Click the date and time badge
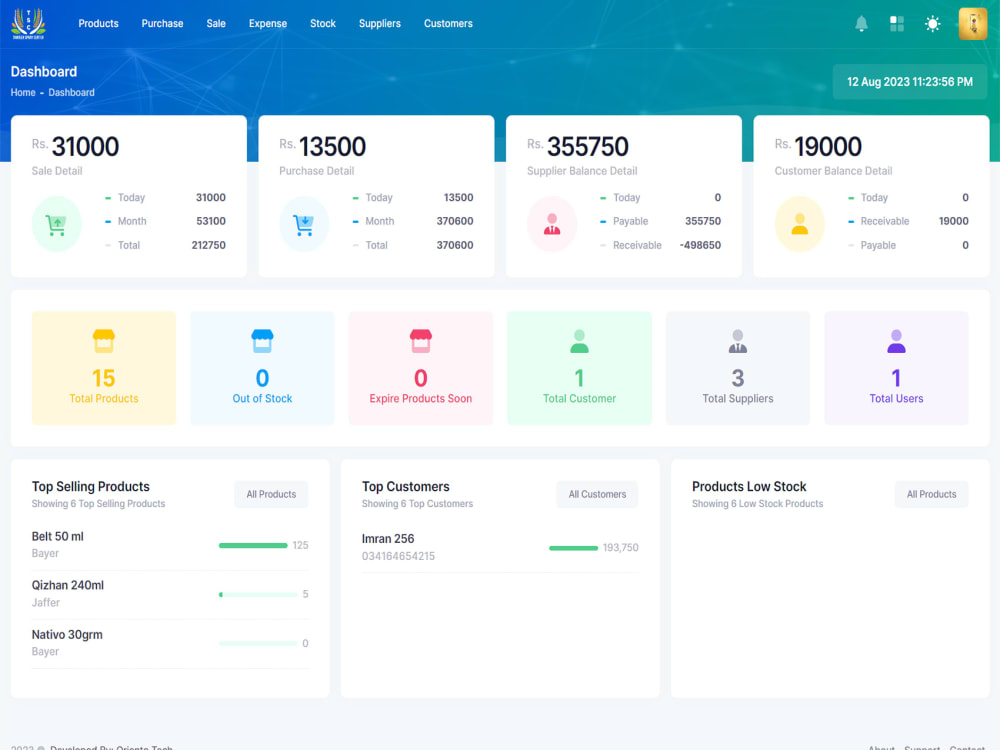 coord(910,82)
